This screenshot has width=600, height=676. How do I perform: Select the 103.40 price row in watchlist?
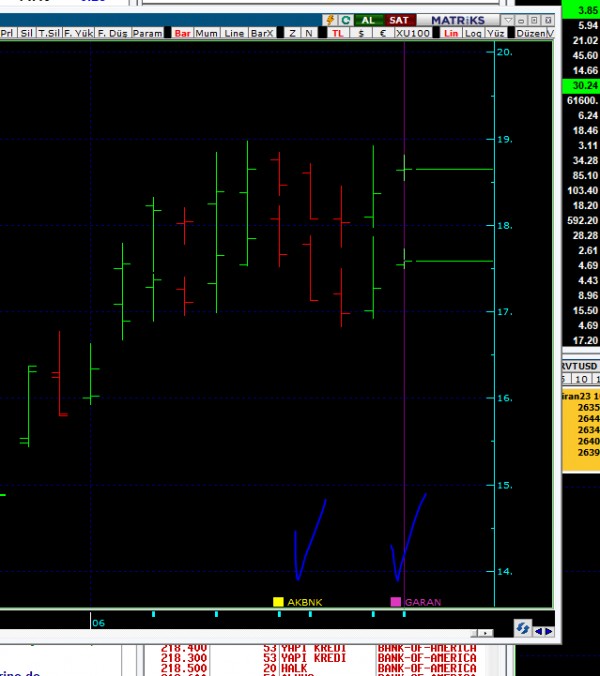coord(581,191)
